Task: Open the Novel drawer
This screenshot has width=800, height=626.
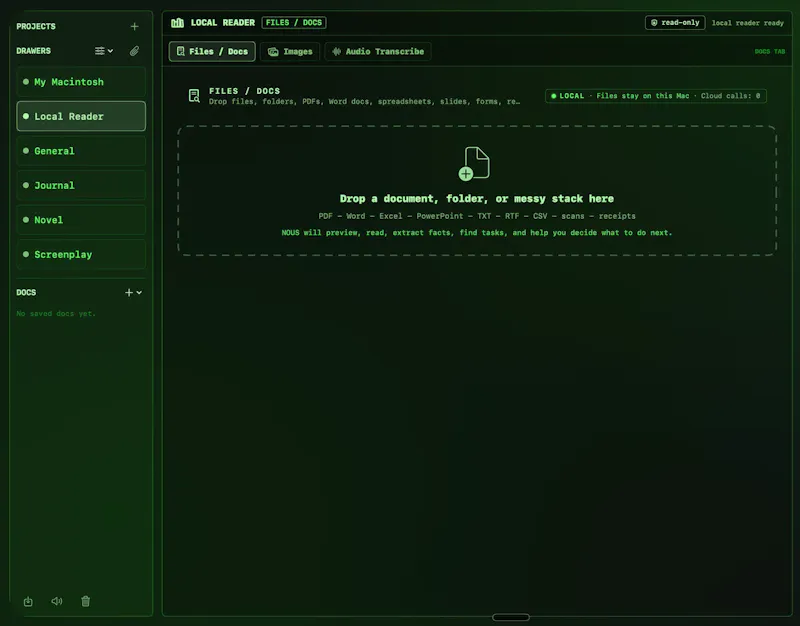Action: pyautogui.click(x=81, y=220)
